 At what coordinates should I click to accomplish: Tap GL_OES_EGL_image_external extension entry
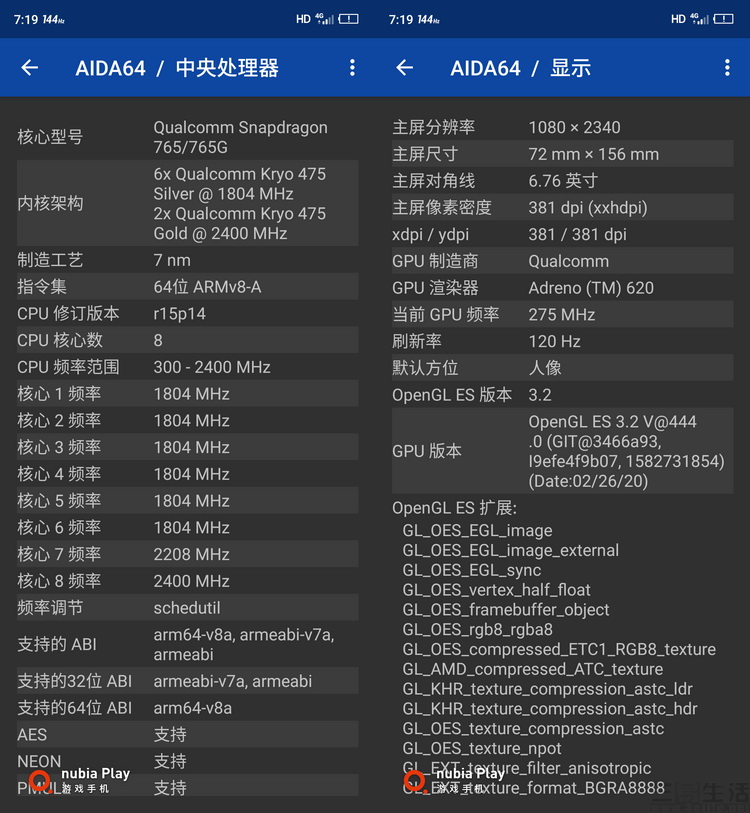click(x=510, y=550)
